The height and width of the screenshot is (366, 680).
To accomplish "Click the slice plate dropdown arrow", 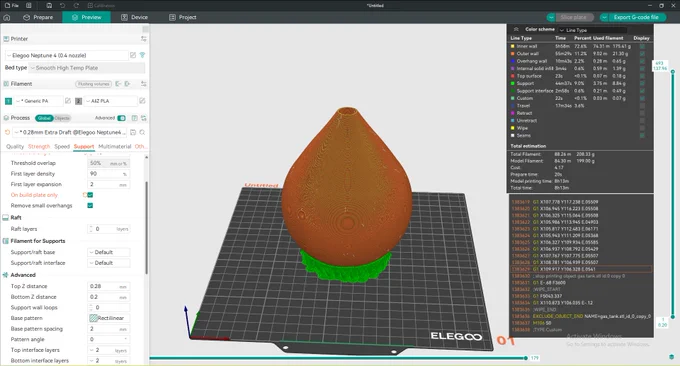I will click(x=551, y=17).
